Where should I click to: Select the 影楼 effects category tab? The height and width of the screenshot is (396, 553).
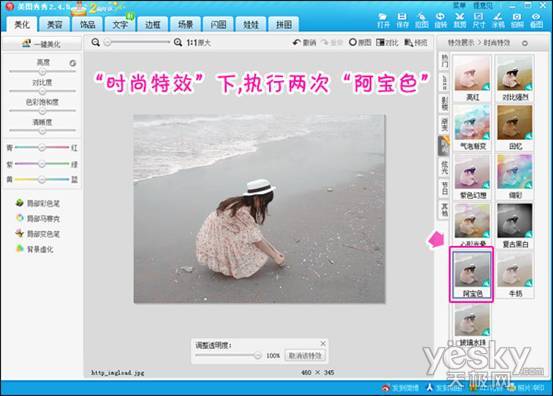pyautogui.click(x=445, y=103)
